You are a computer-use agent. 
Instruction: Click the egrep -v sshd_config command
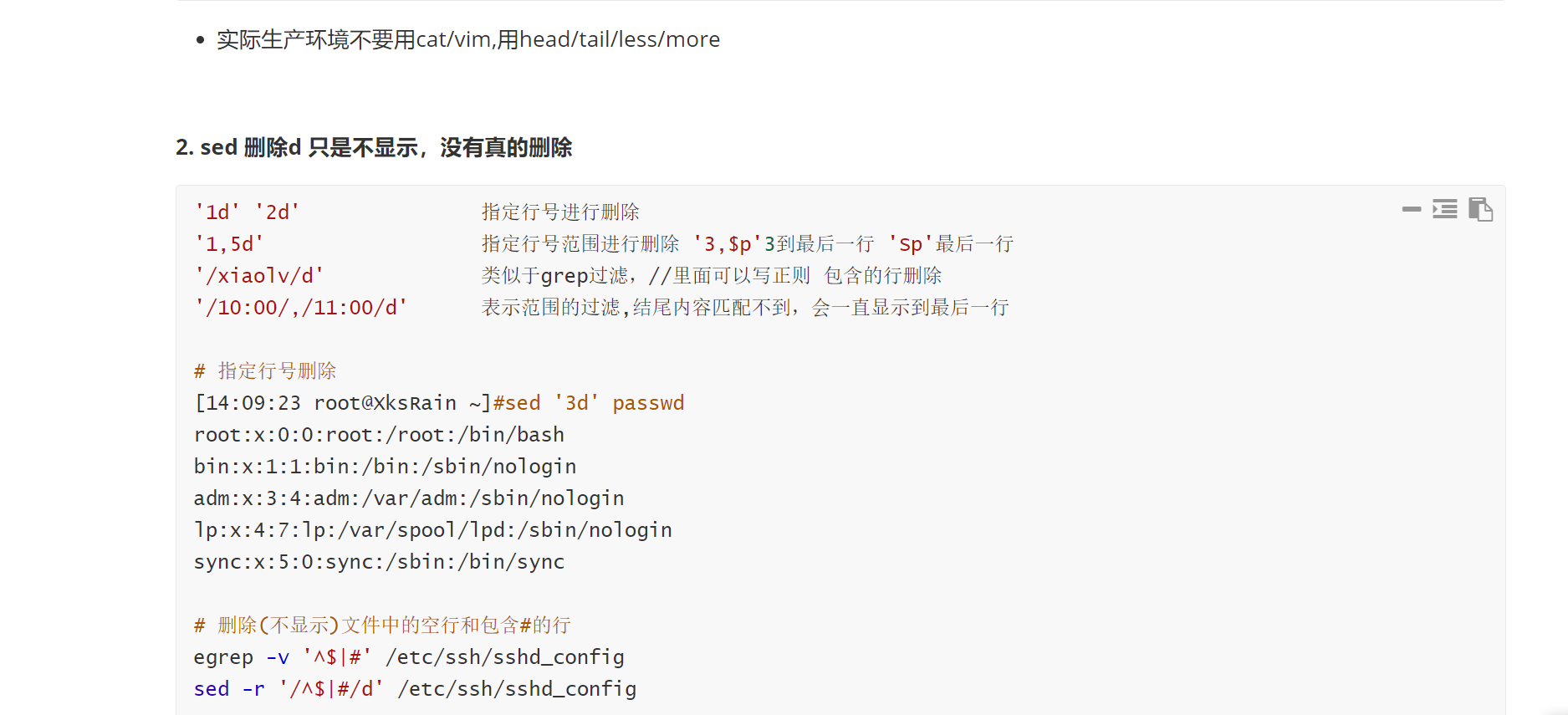[x=409, y=657]
